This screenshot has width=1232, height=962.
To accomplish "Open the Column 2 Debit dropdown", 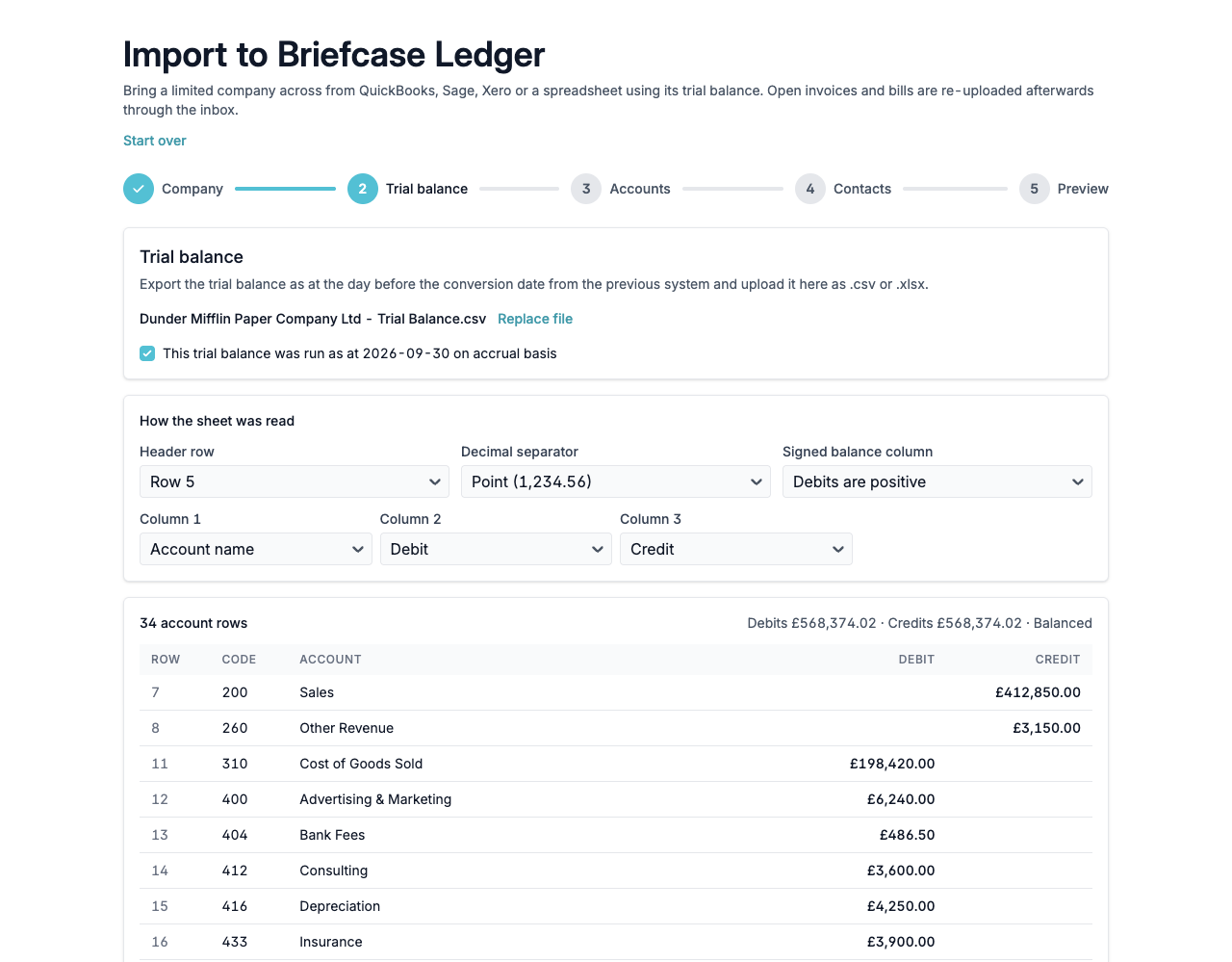I will pyautogui.click(x=496, y=549).
